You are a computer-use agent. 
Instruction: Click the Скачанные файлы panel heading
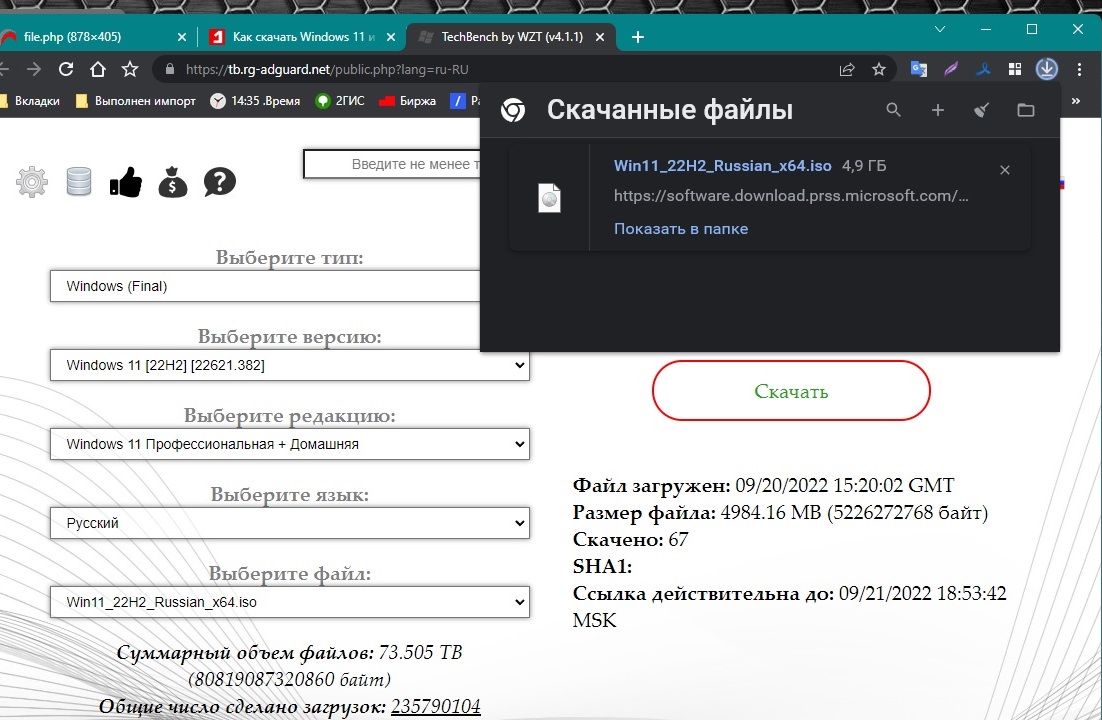point(670,110)
